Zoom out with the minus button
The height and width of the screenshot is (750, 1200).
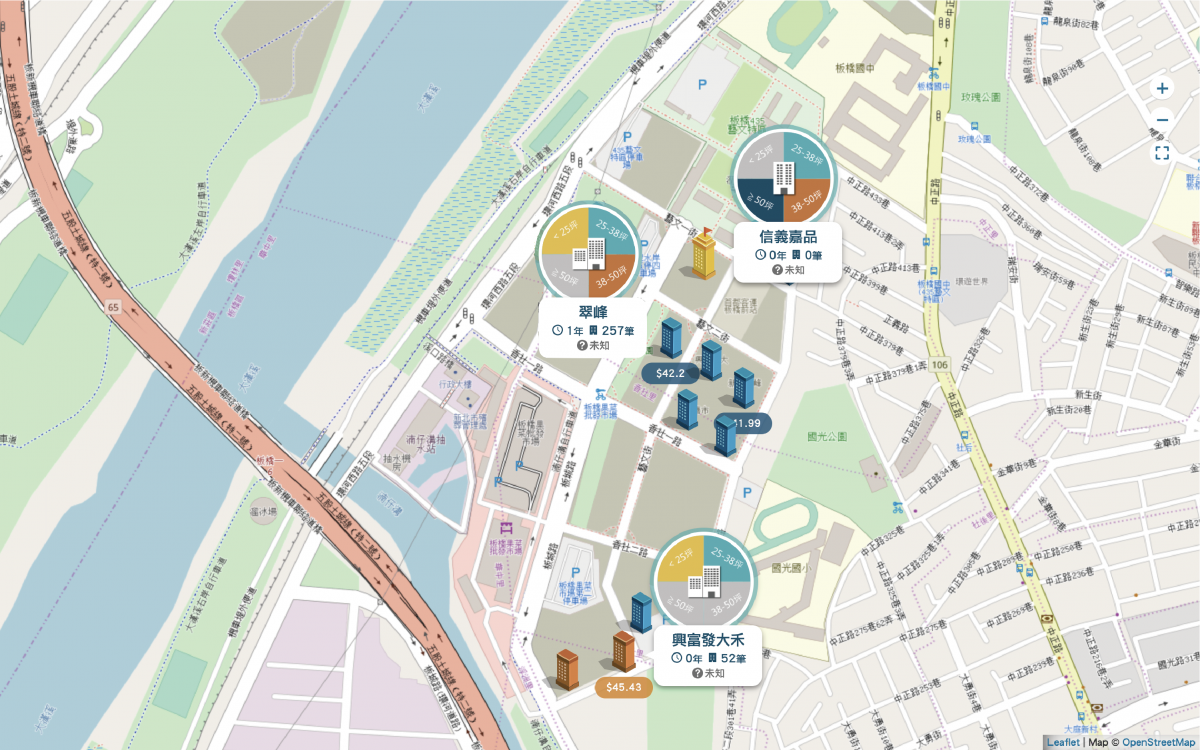click(1162, 120)
